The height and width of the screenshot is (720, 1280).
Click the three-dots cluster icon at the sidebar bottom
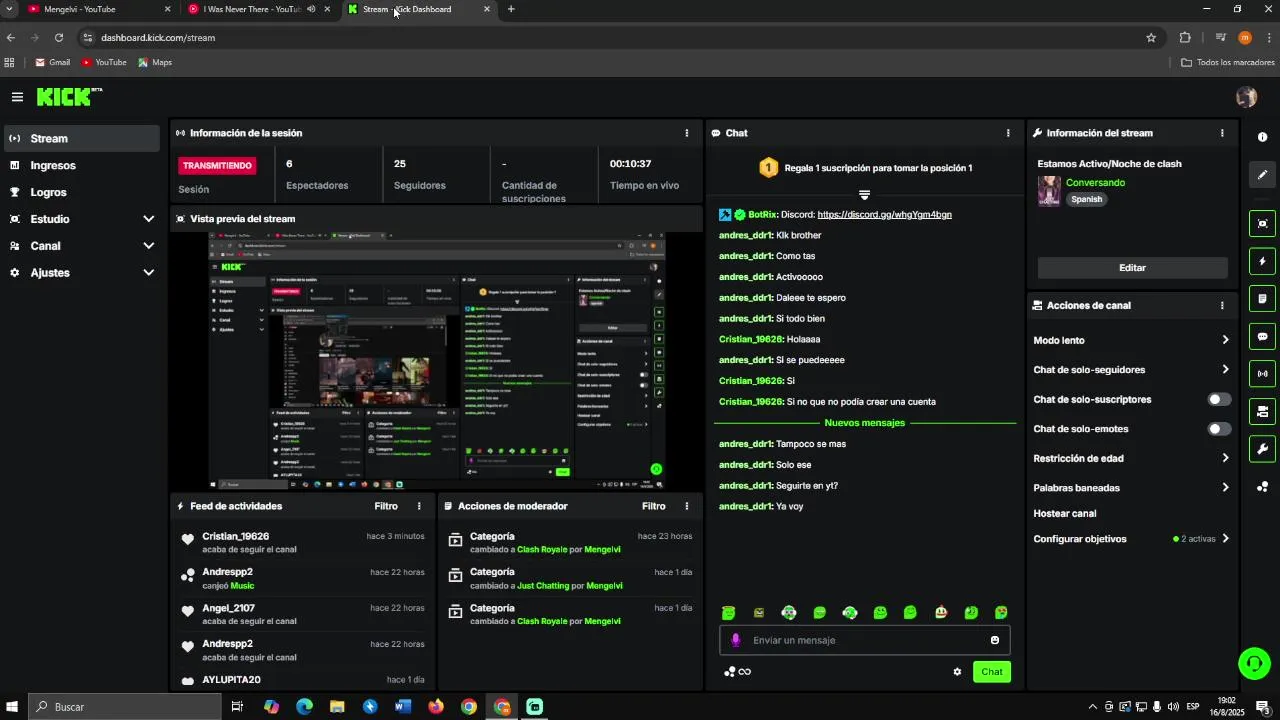(1262, 487)
